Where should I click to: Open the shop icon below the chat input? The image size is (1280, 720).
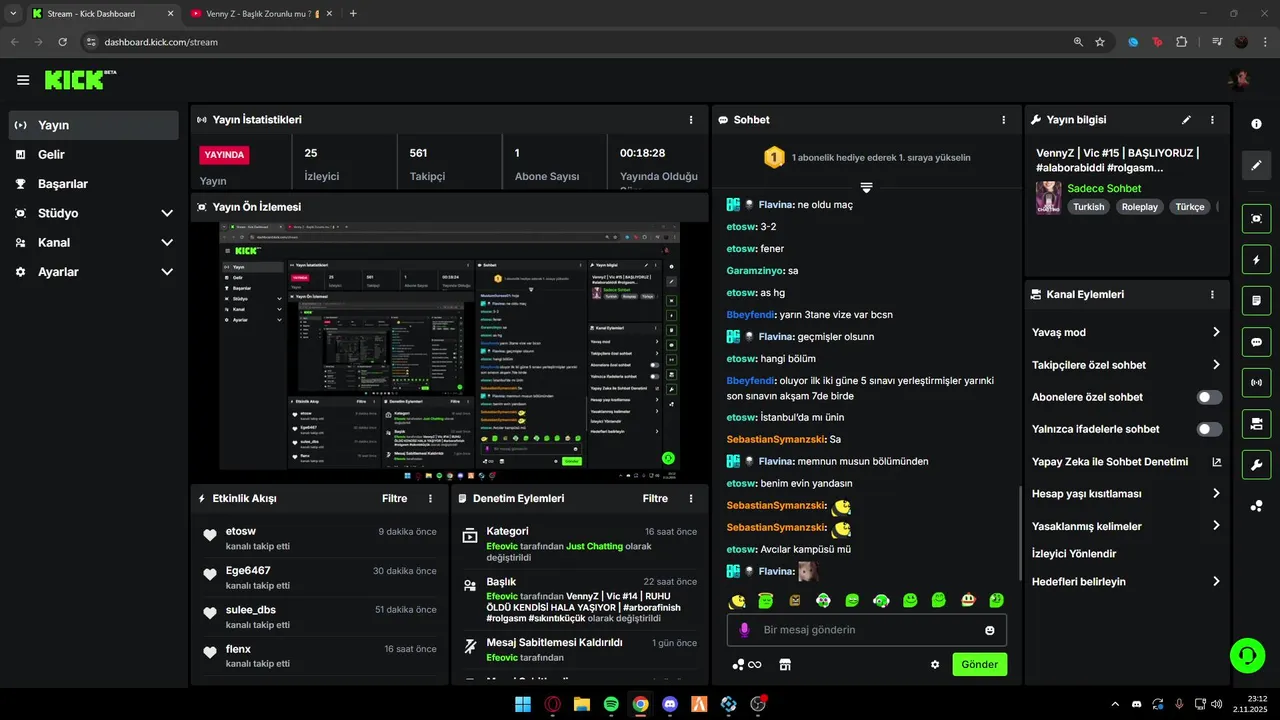pyautogui.click(x=785, y=664)
